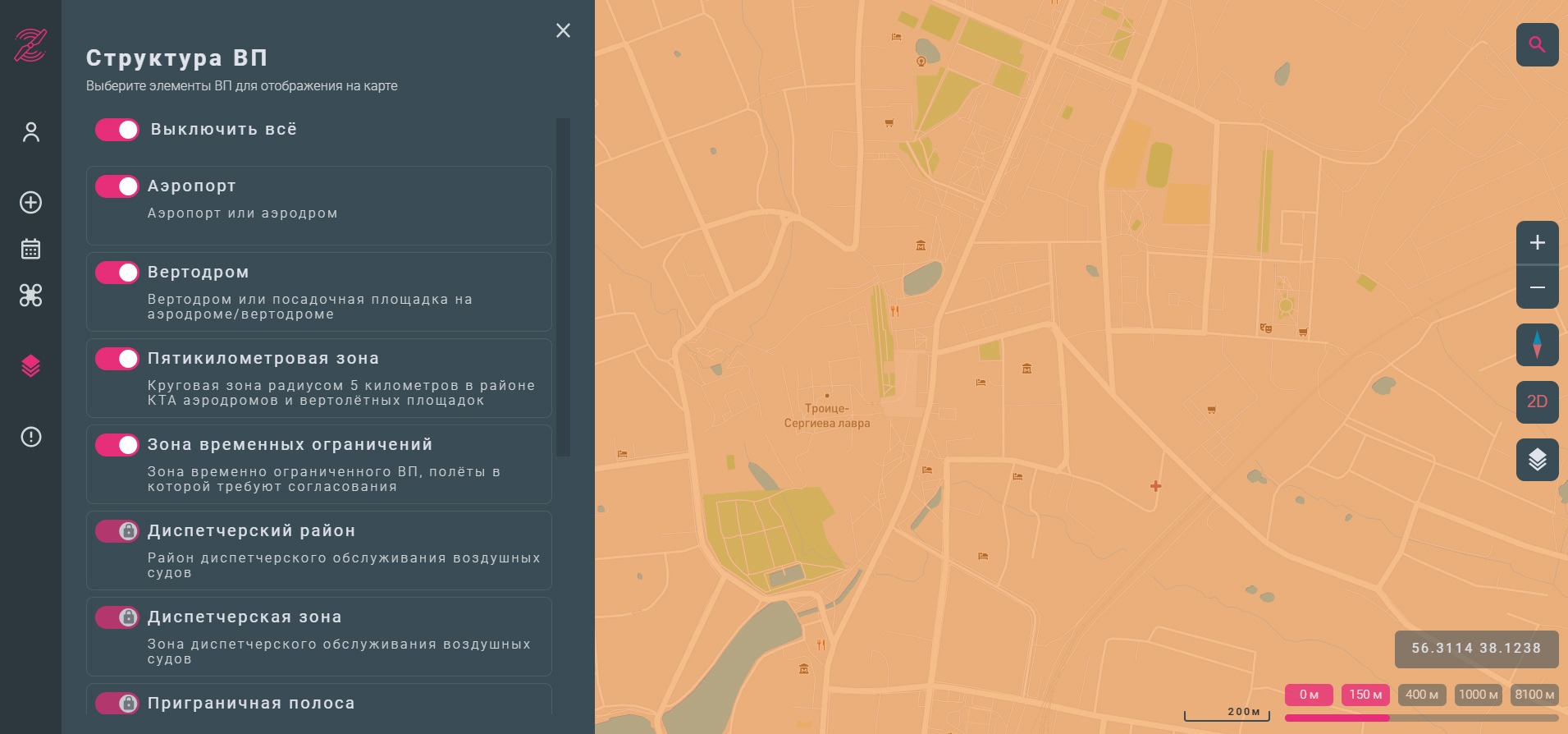
Task: Open the calendar schedule sidebar icon
Action: (x=30, y=249)
